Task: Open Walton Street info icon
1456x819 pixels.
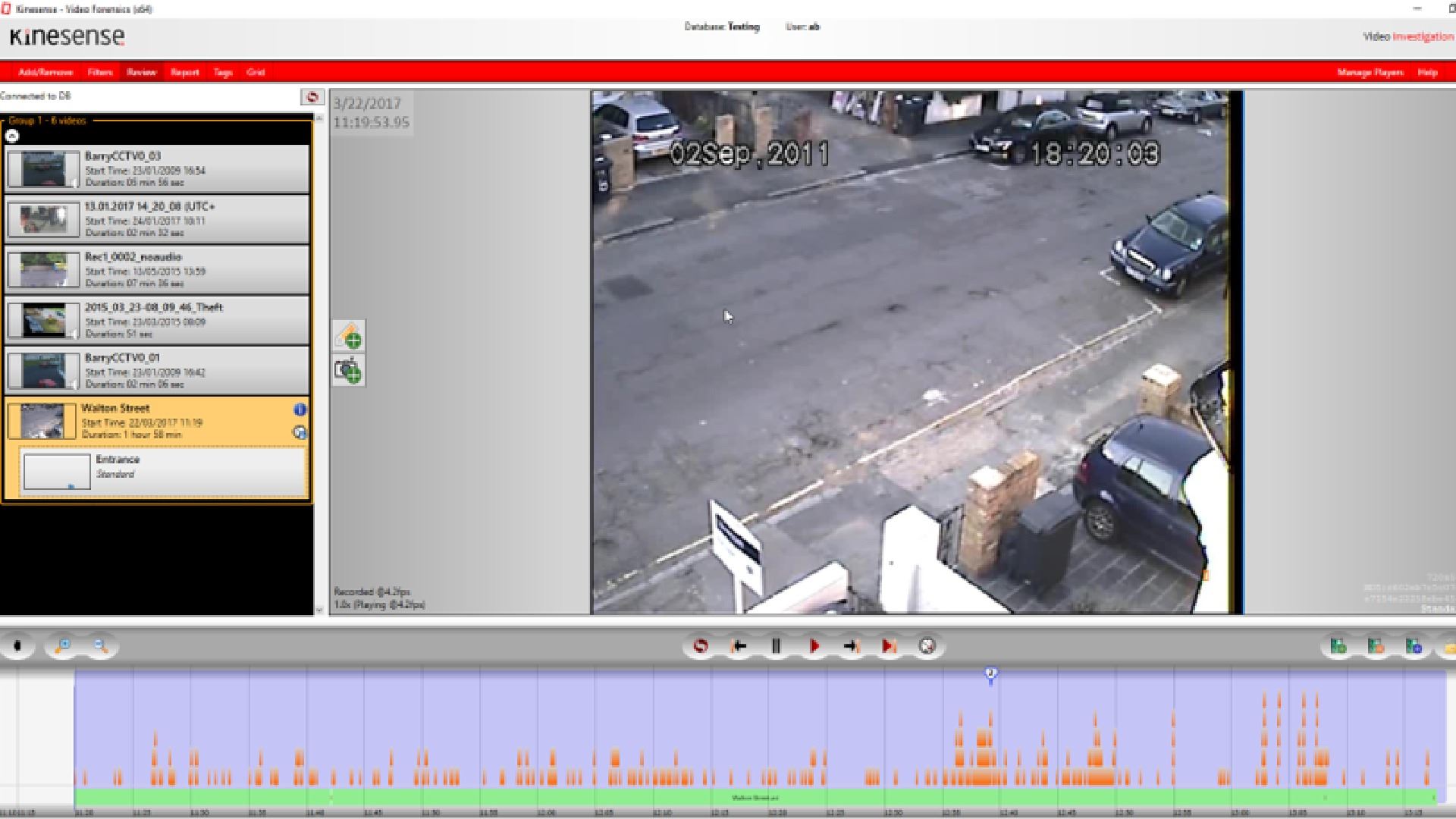Action: [300, 409]
